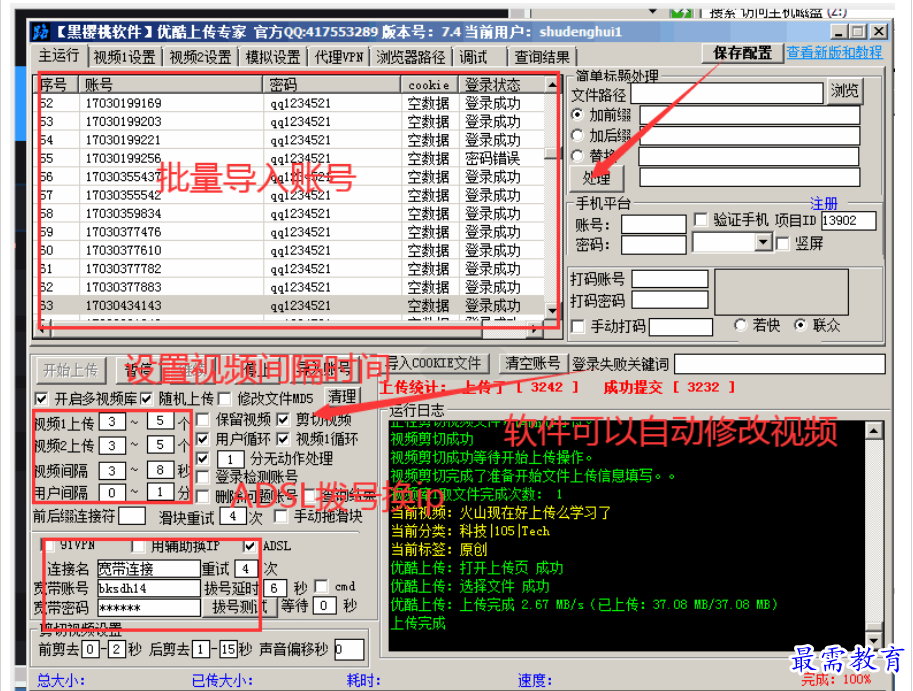Toggle the 视频1循环 checkbox
The height and width of the screenshot is (691, 913).
click(x=283, y=439)
